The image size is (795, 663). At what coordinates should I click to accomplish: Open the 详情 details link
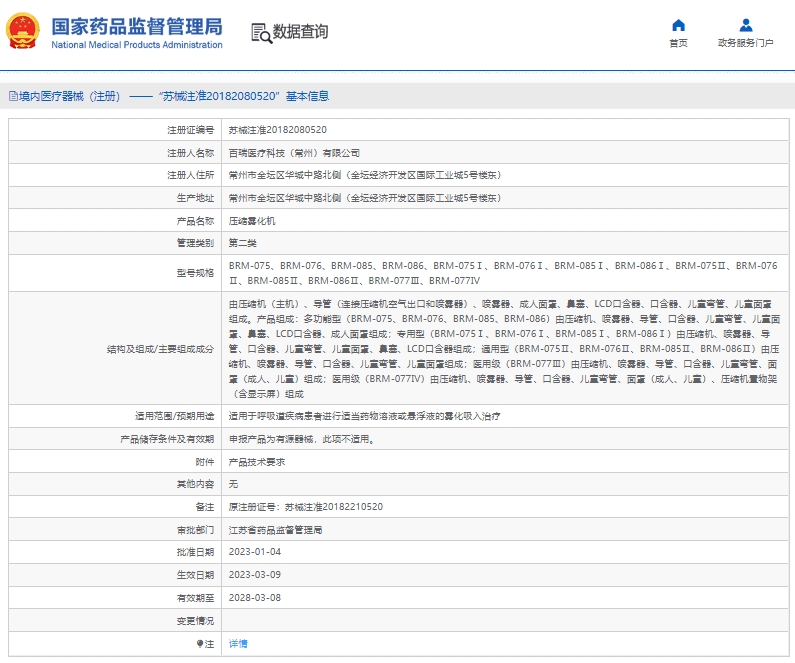(238, 644)
